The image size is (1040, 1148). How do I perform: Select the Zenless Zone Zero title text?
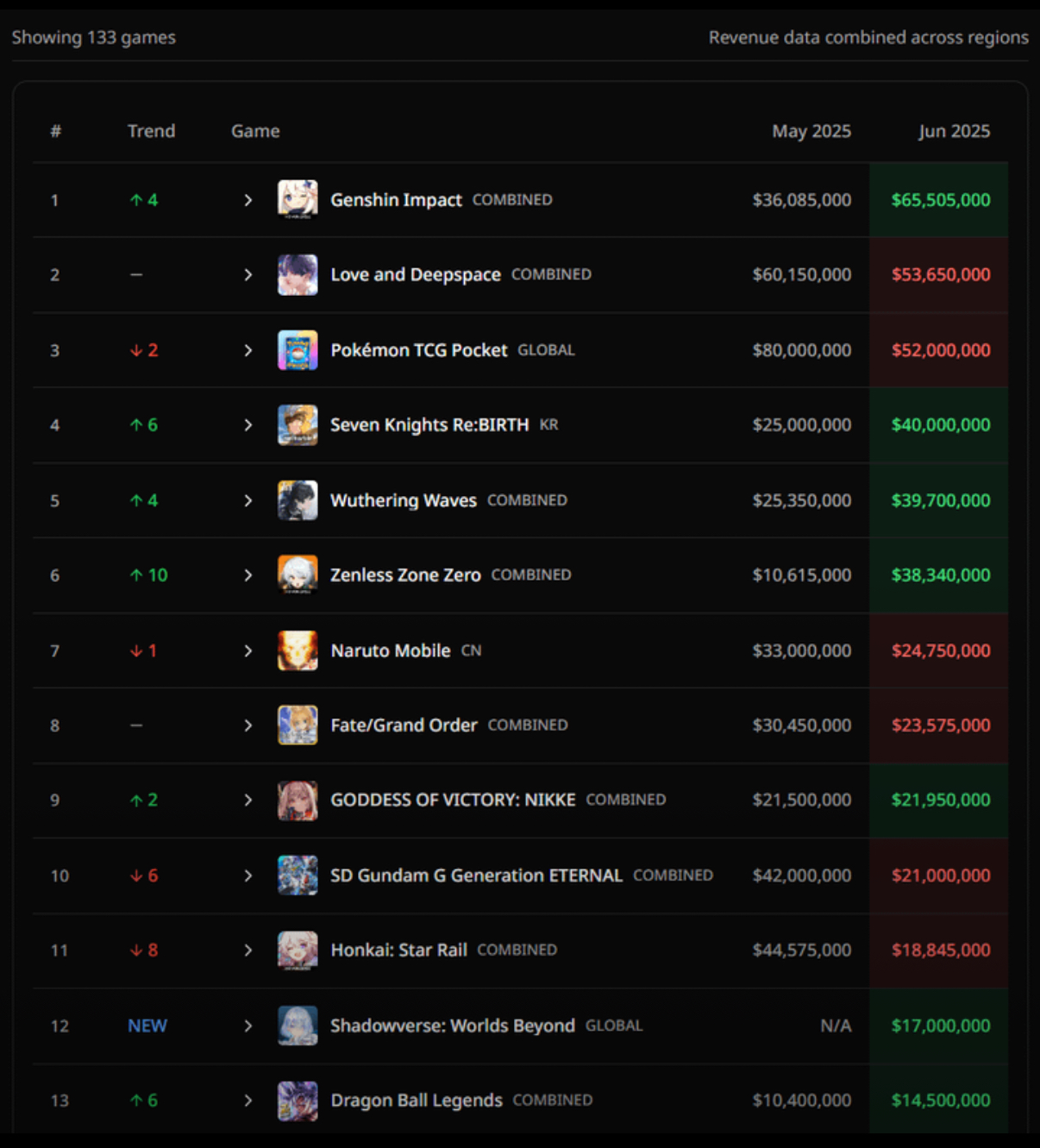405,574
